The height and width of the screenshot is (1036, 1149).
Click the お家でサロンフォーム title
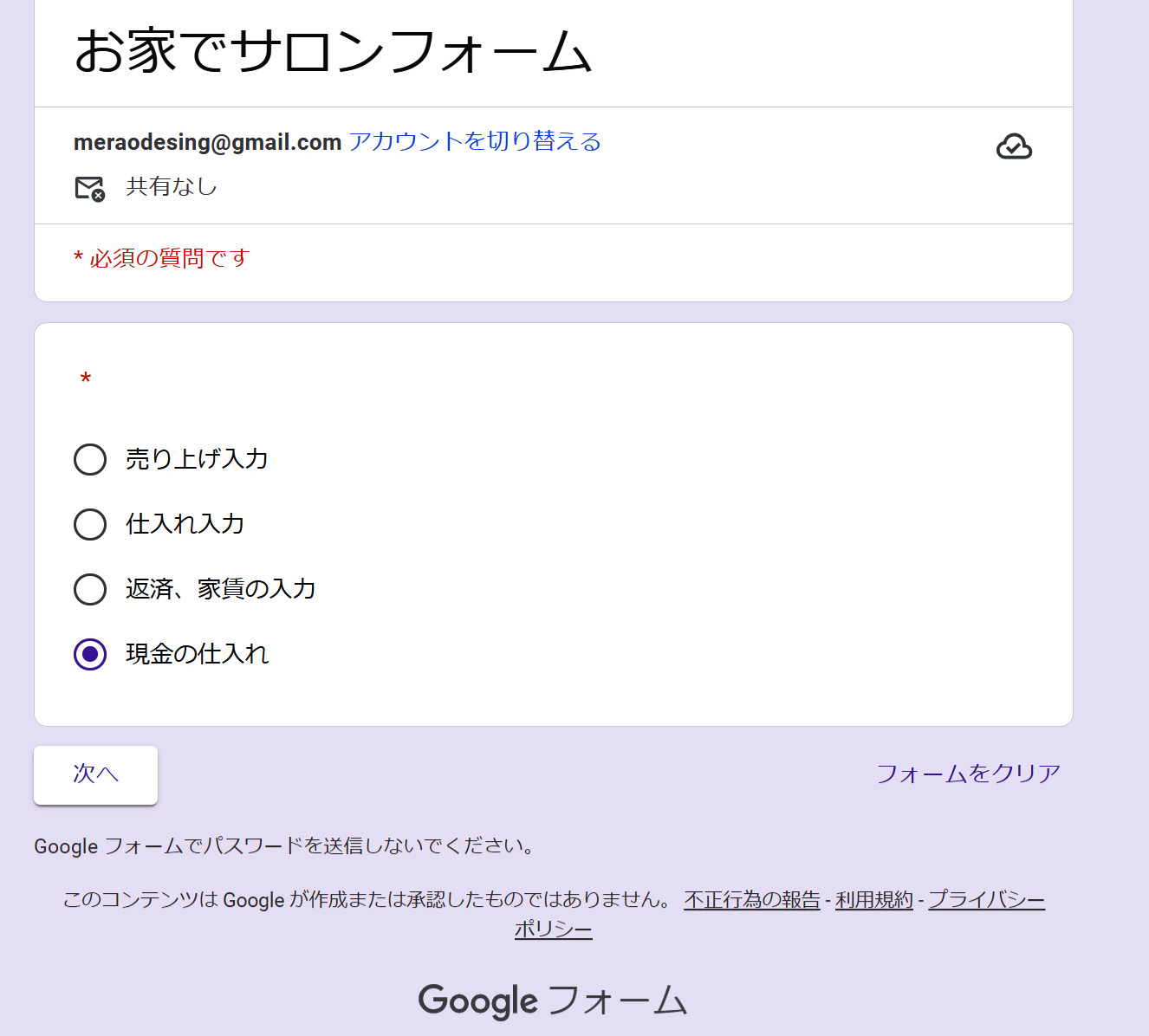pyautogui.click(x=333, y=51)
